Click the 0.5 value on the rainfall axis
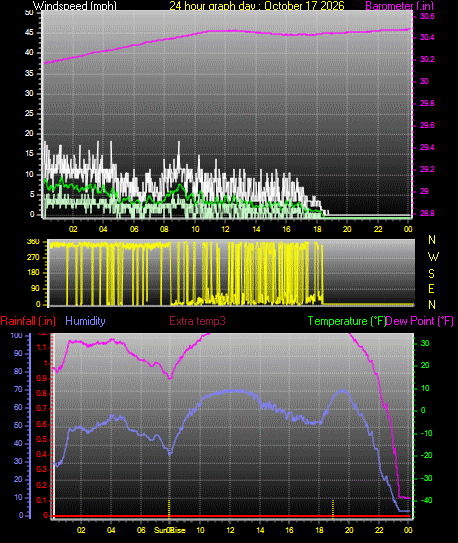 (x=42, y=439)
